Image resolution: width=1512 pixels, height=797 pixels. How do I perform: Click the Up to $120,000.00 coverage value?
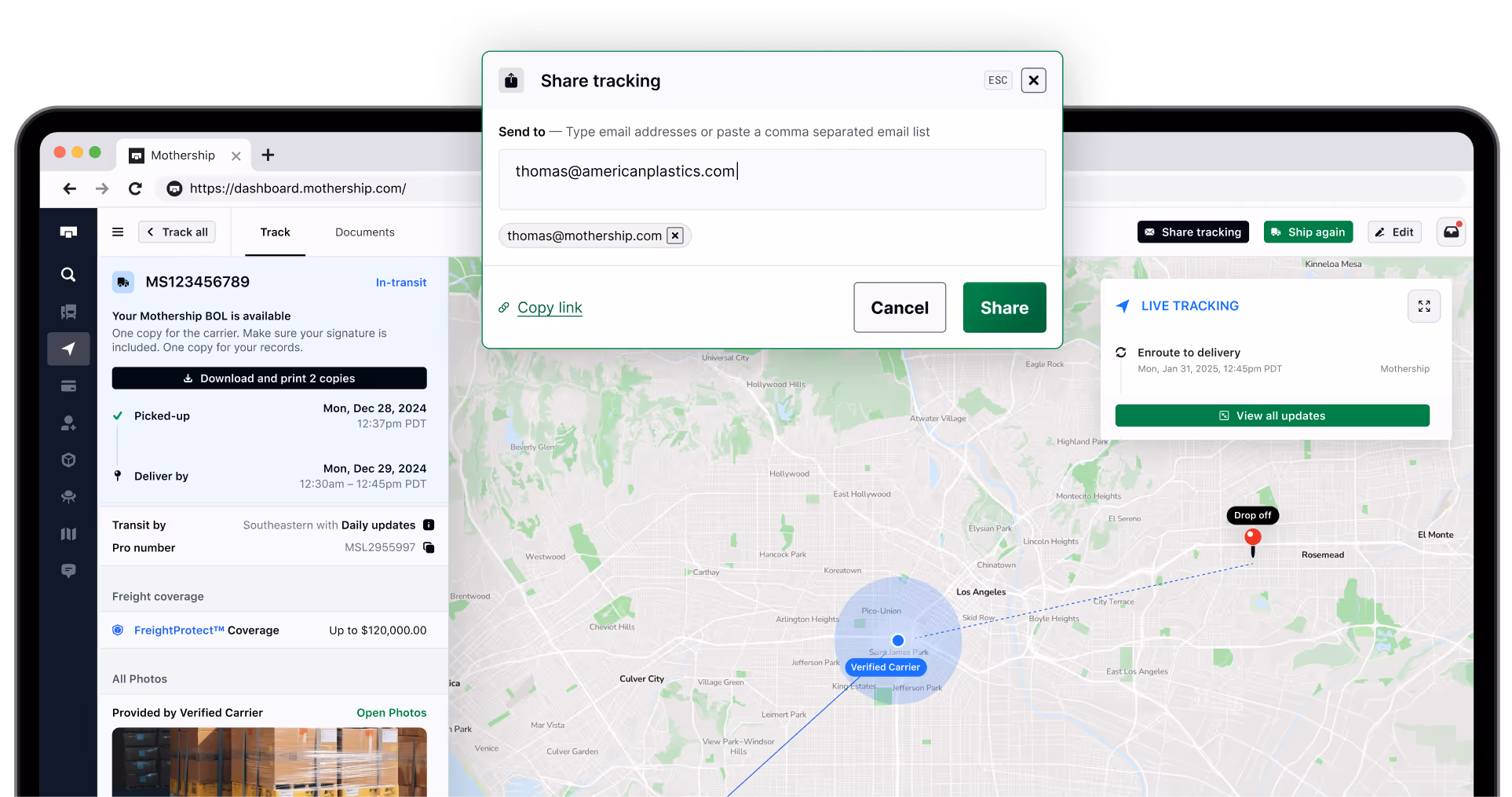pyautogui.click(x=378, y=630)
